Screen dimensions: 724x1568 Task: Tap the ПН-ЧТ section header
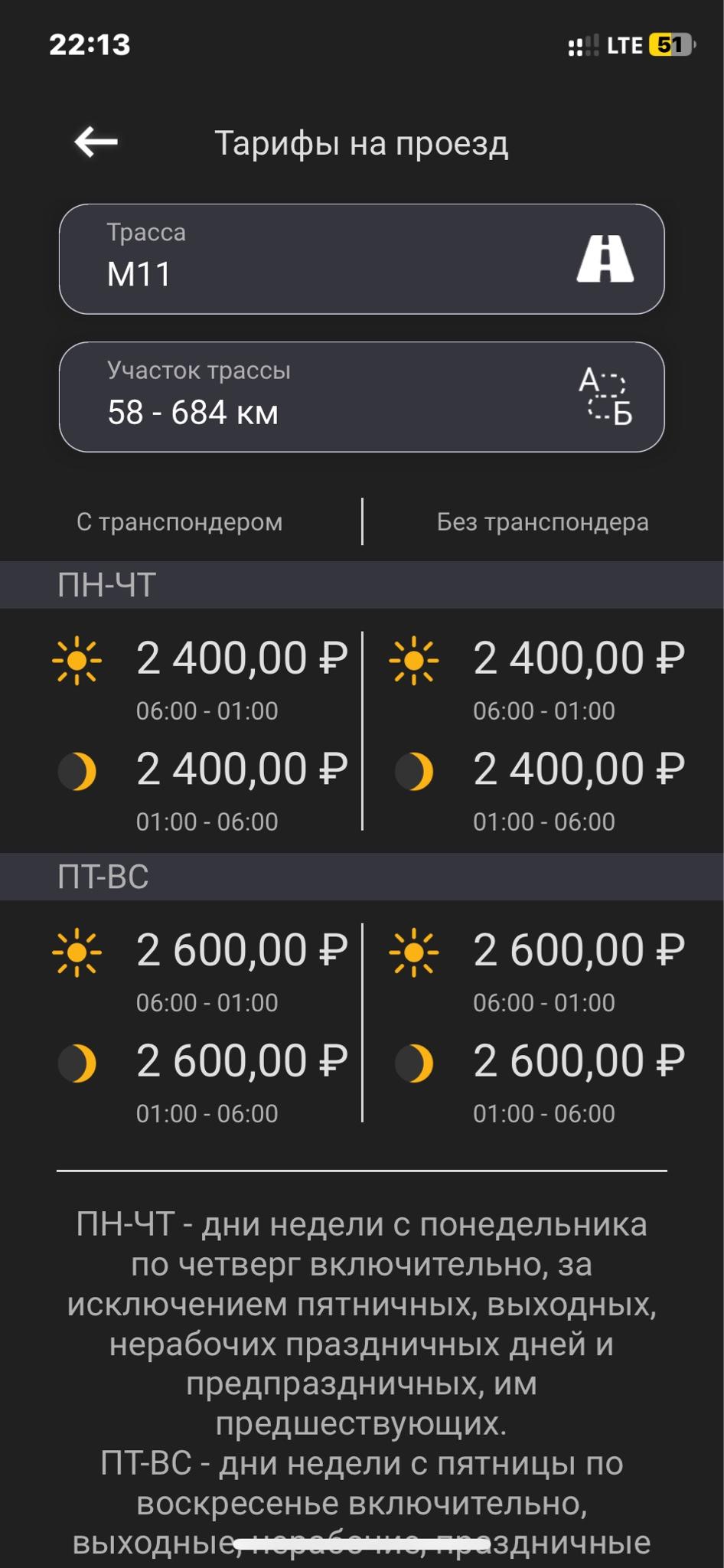[362, 585]
